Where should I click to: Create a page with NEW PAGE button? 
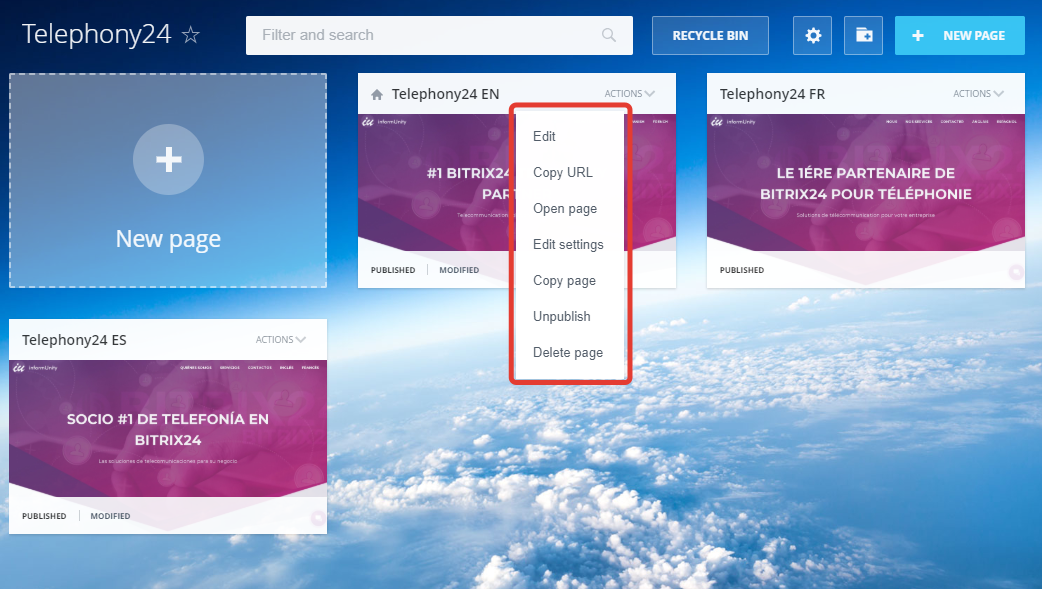(x=960, y=36)
